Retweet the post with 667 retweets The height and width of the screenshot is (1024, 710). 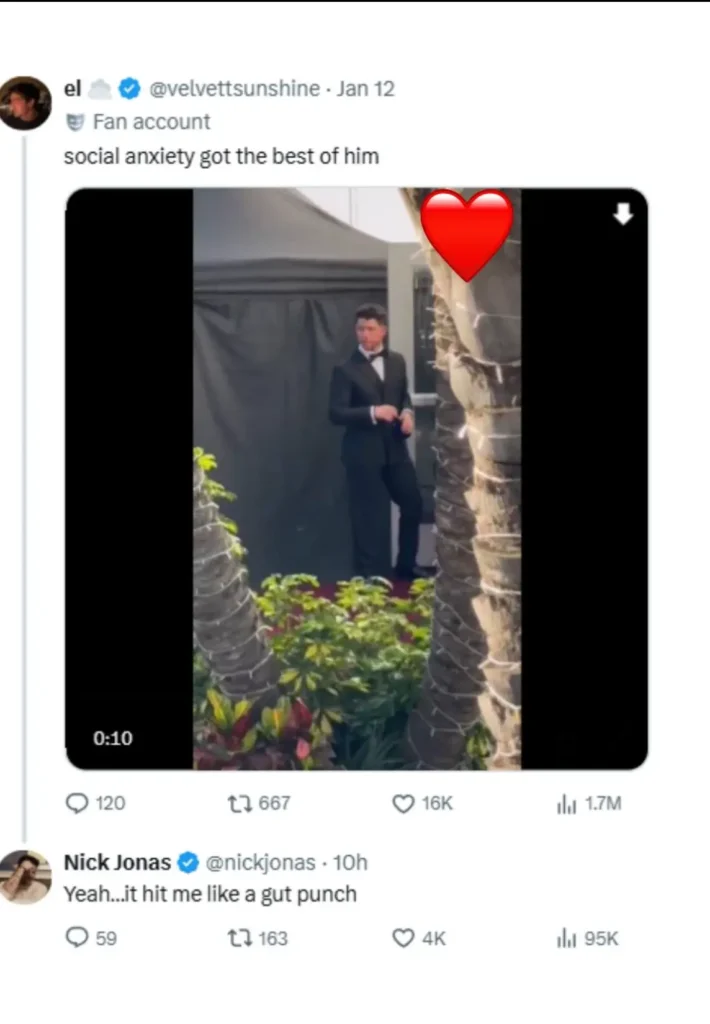242,803
